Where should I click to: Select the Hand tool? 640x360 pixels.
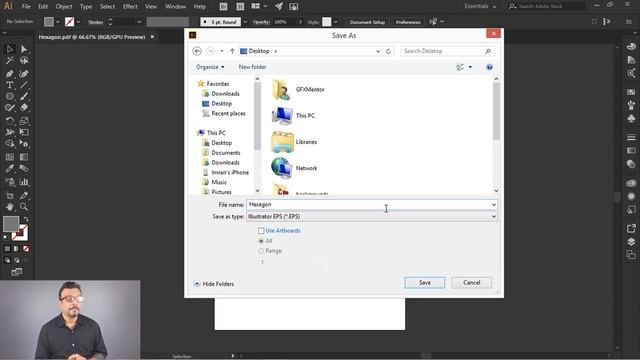point(10,207)
